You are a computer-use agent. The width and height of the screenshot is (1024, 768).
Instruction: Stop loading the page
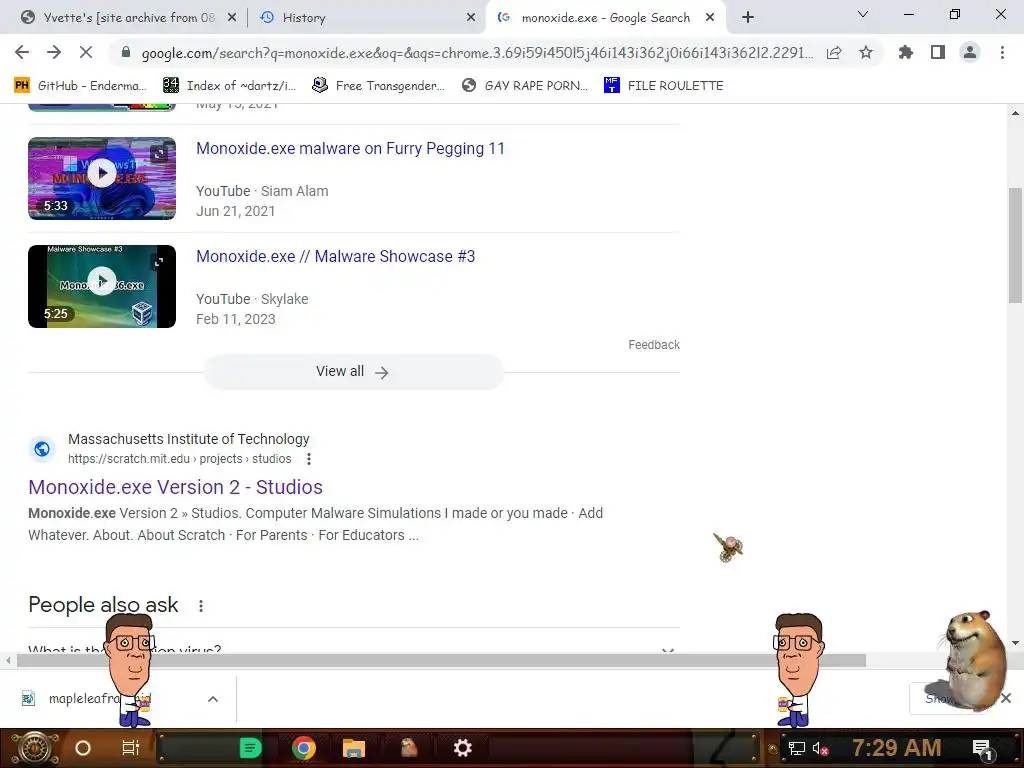click(x=86, y=52)
